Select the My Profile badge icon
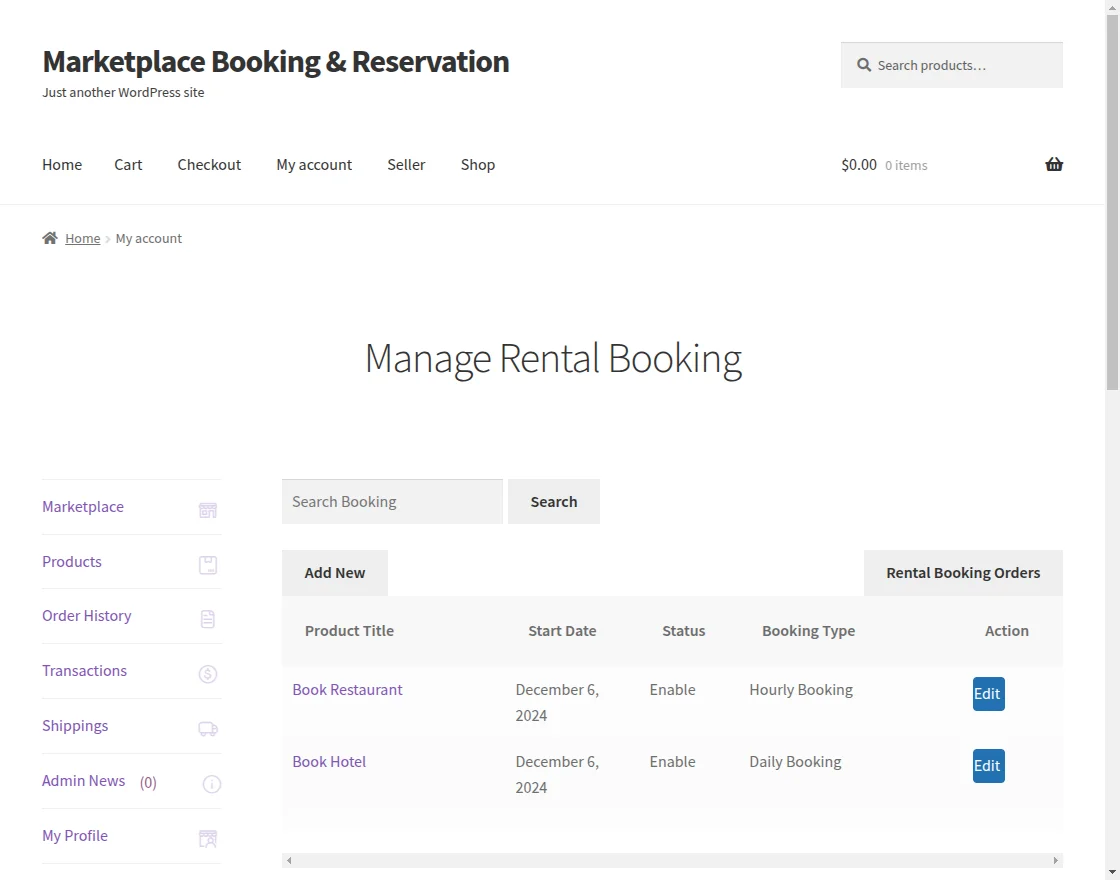 tap(207, 839)
